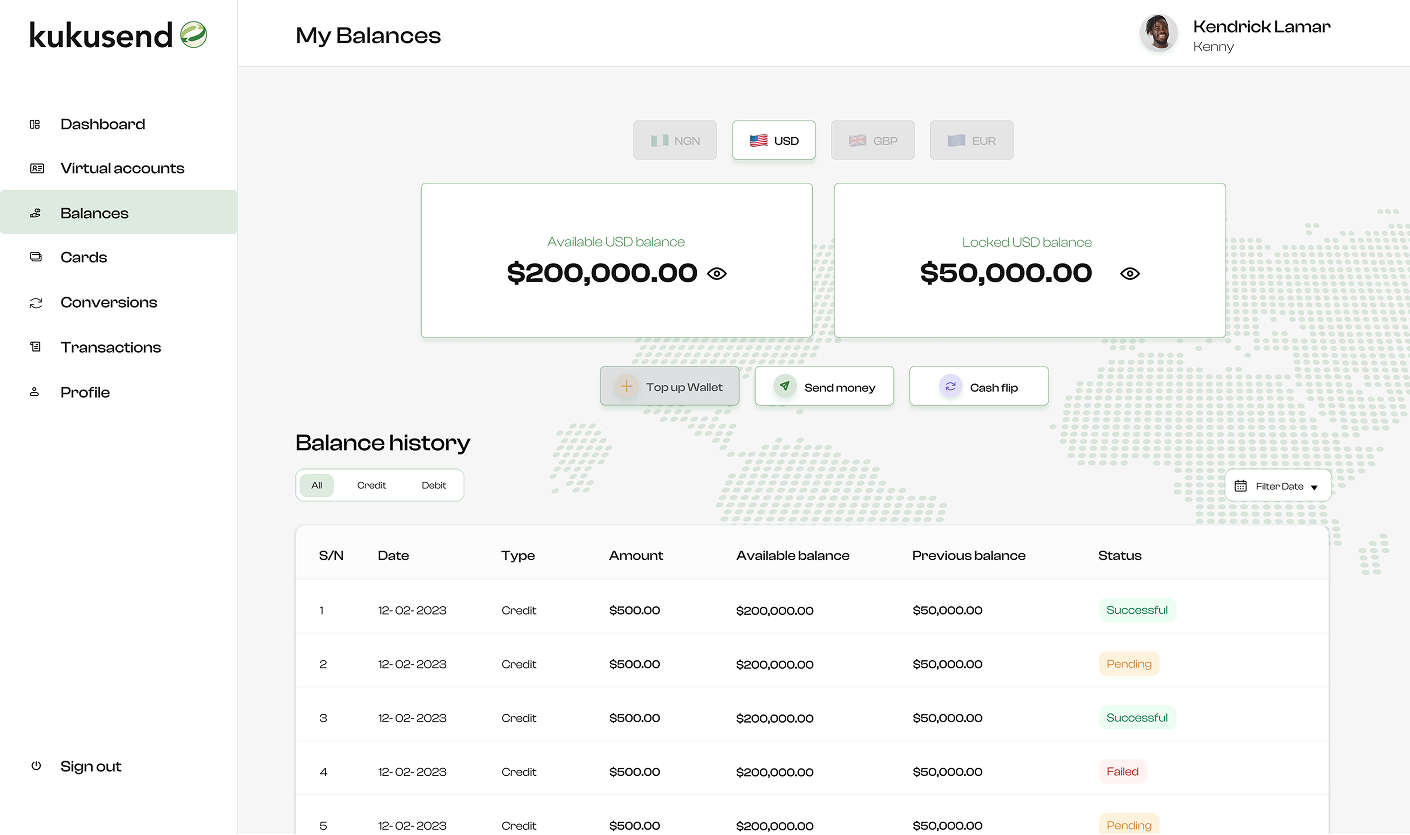Hide the available USD balance amount

716,273
